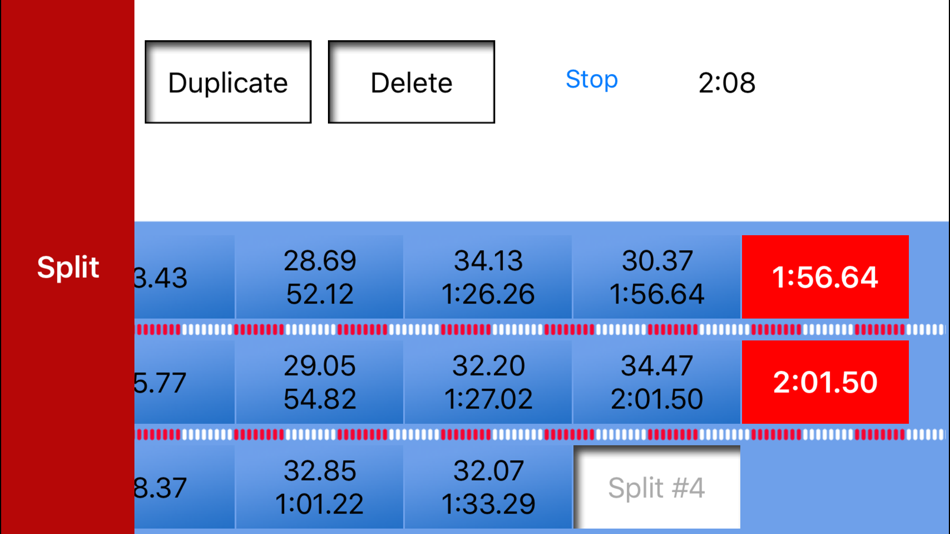Select split cell 34.47 / 2:01.50

[656, 382]
